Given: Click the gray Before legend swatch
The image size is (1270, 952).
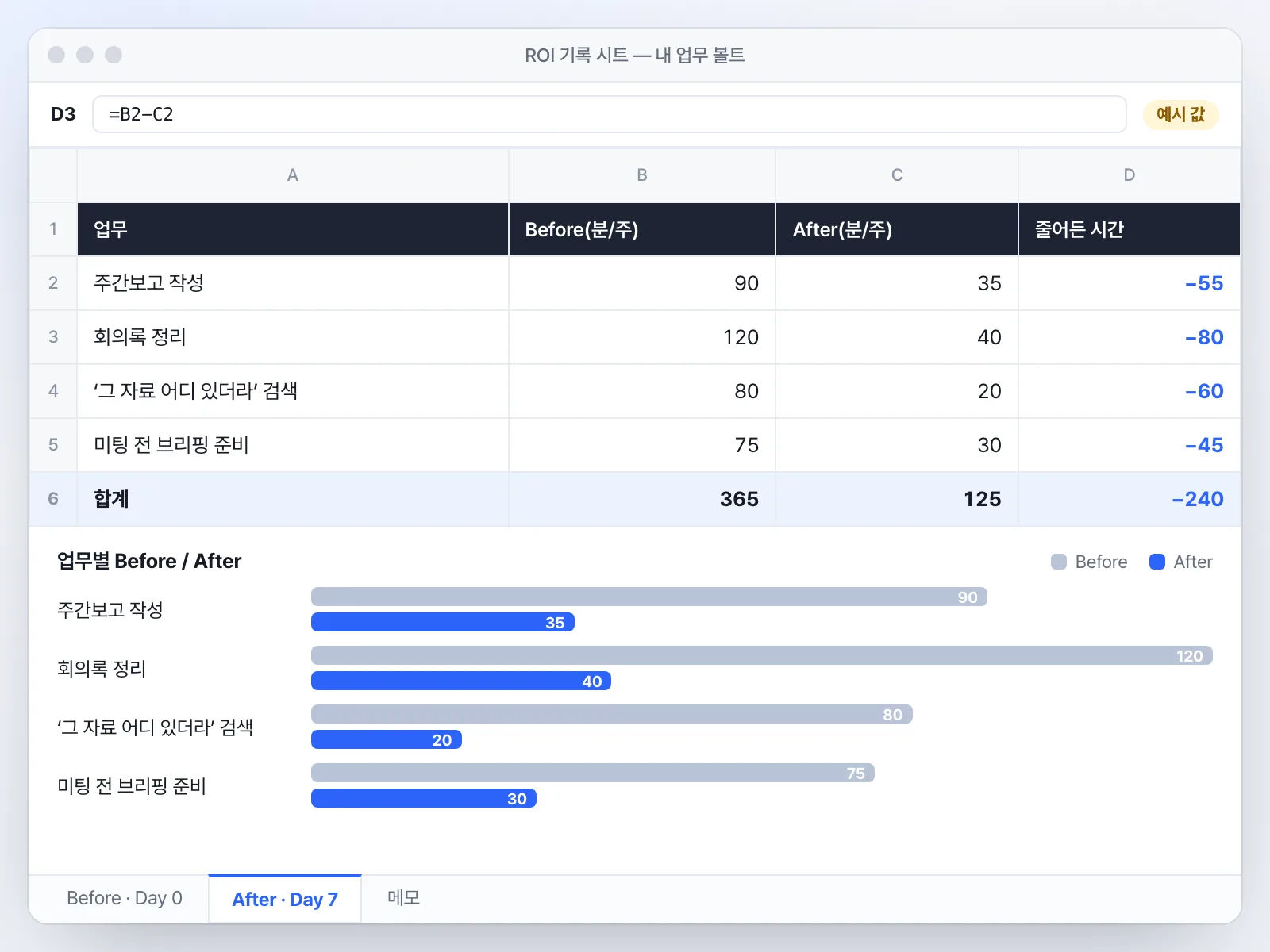Looking at the screenshot, I should click(x=1058, y=562).
